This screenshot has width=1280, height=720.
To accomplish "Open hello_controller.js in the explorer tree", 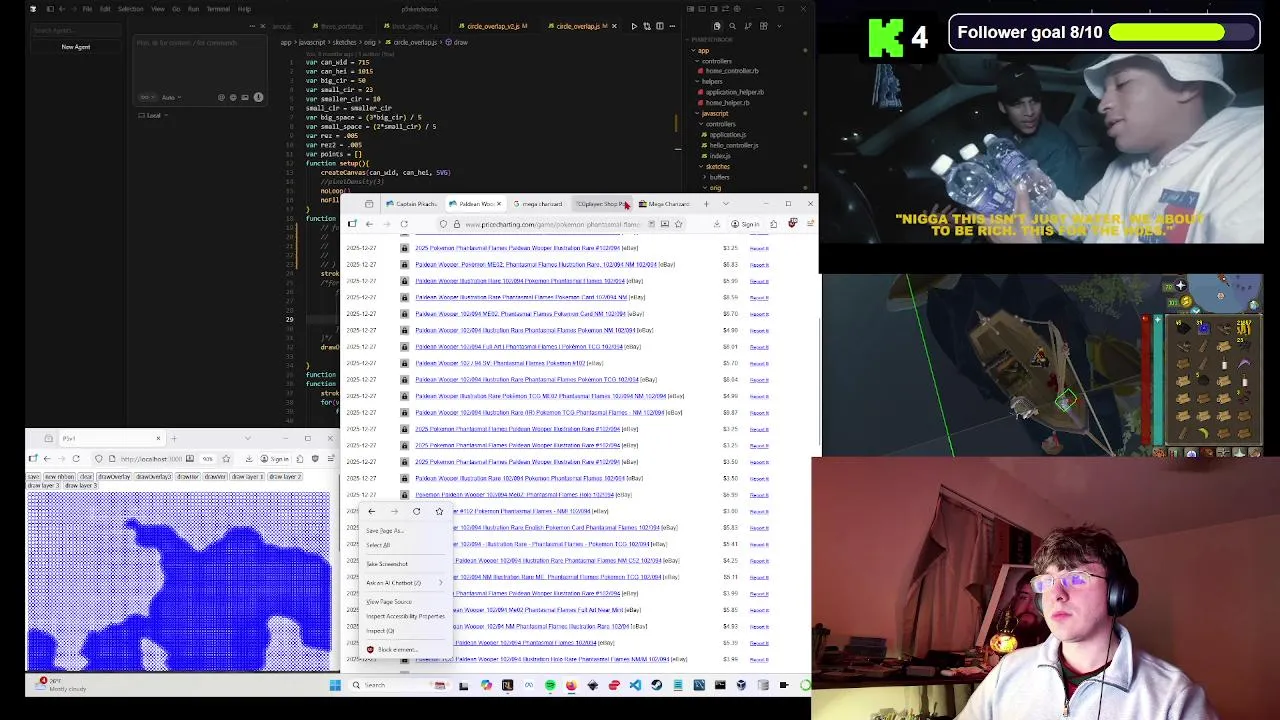I will coord(734,145).
